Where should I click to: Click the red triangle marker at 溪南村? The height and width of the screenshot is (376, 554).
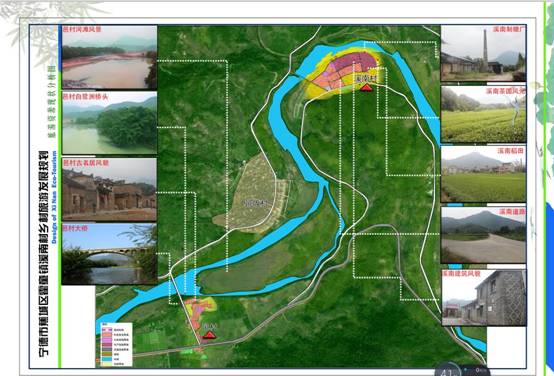(x=366, y=87)
